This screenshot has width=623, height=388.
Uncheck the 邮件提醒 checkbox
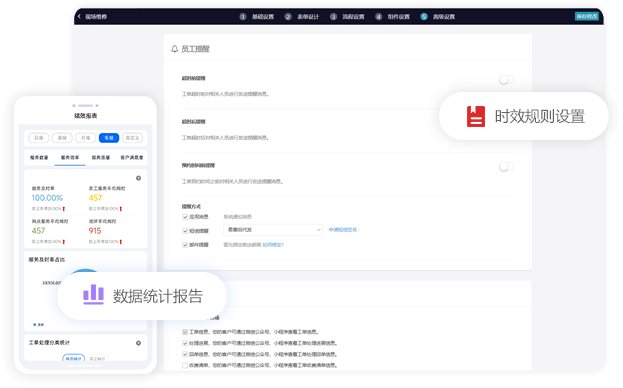(185, 245)
